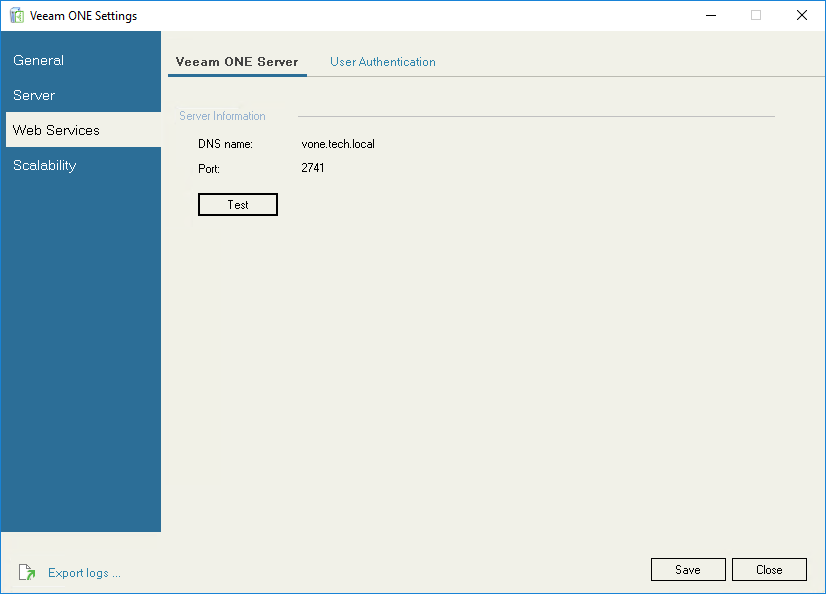Save the Veeam ONE settings
The width and height of the screenshot is (826, 594).
click(688, 569)
